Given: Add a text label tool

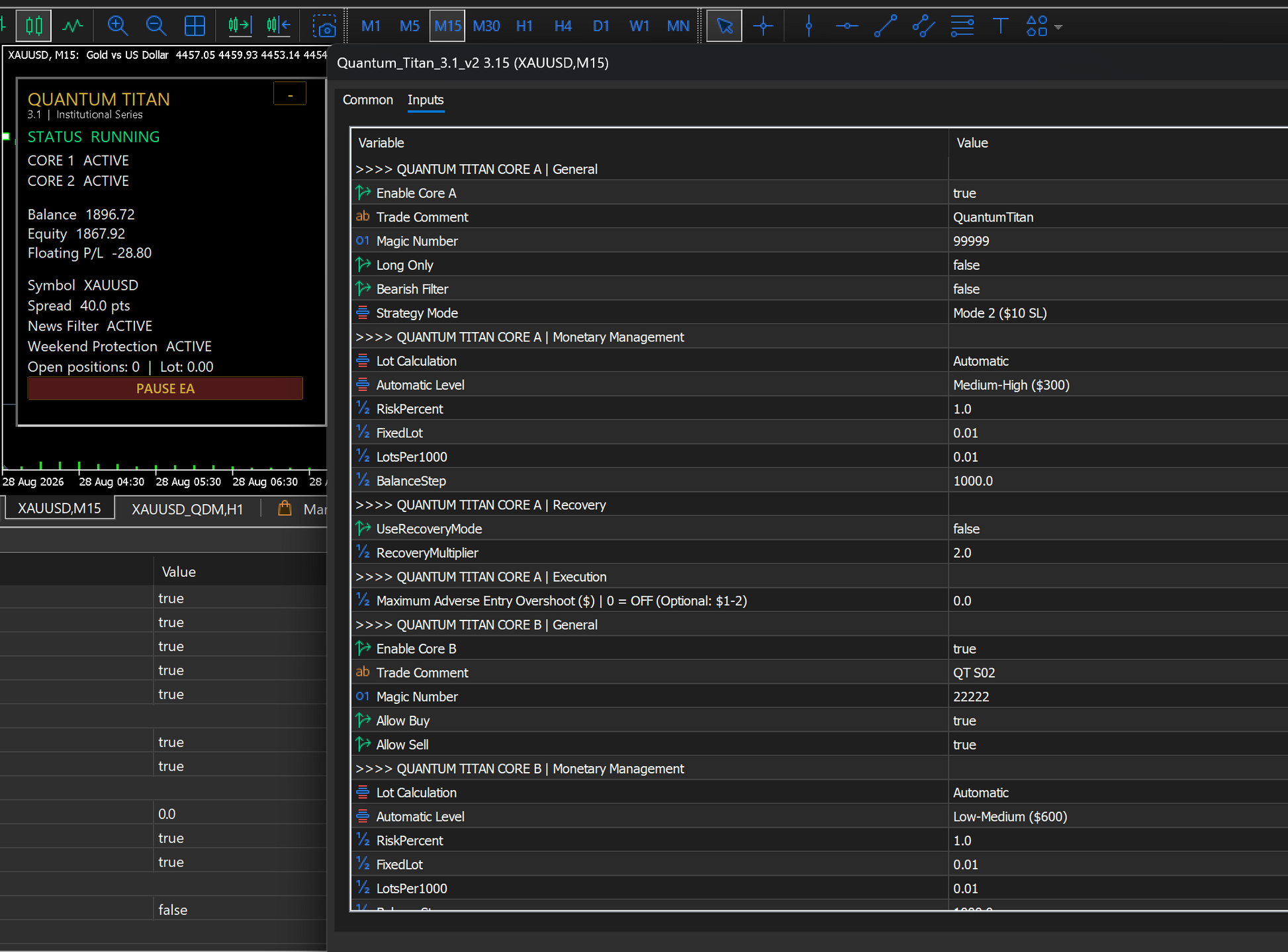Looking at the screenshot, I should (1001, 26).
